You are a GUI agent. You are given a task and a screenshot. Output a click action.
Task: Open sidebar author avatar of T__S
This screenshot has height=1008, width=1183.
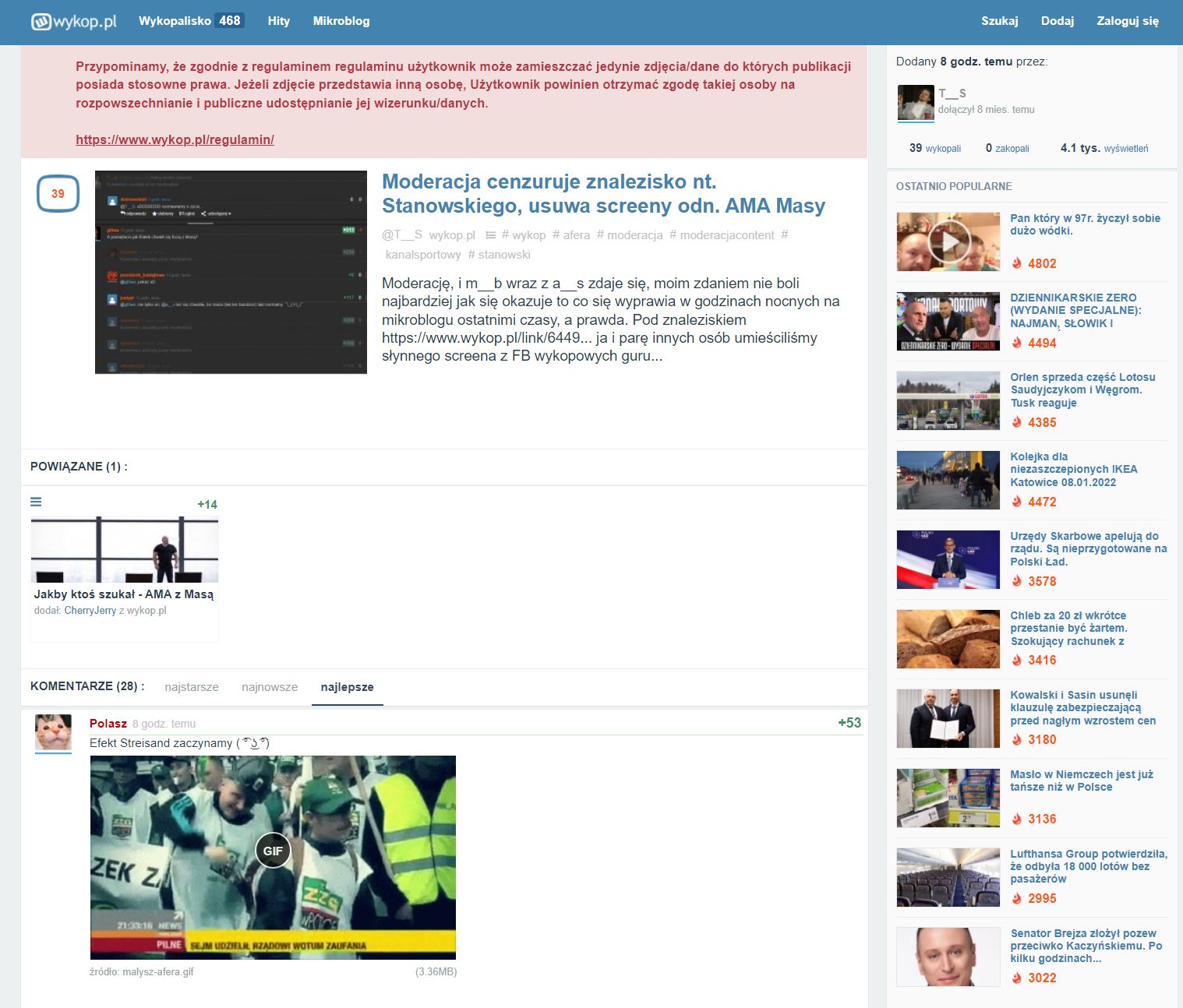pyautogui.click(x=916, y=103)
